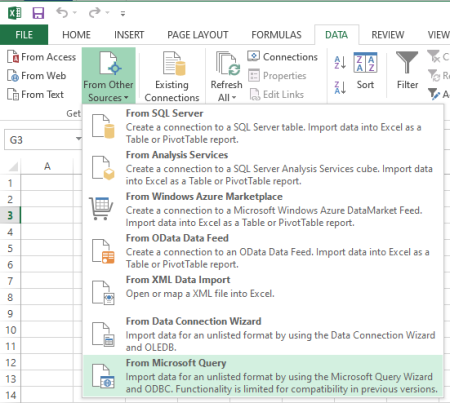The width and height of the screenshot is (450, 403).
Task: Click cell A9
Action: click(x=47, y=314)
